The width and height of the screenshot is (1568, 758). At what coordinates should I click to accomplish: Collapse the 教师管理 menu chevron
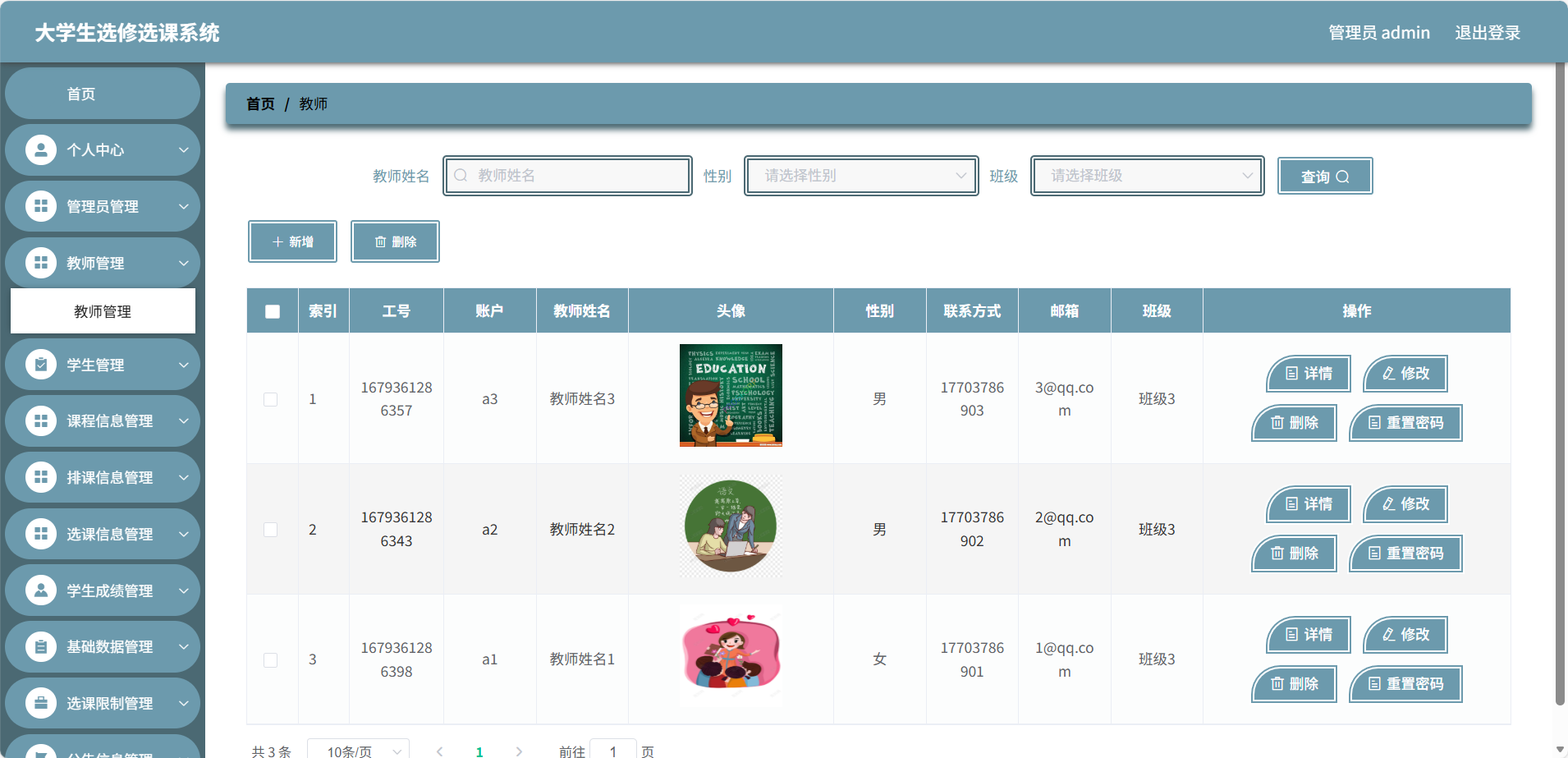click(x=184, y=263)
